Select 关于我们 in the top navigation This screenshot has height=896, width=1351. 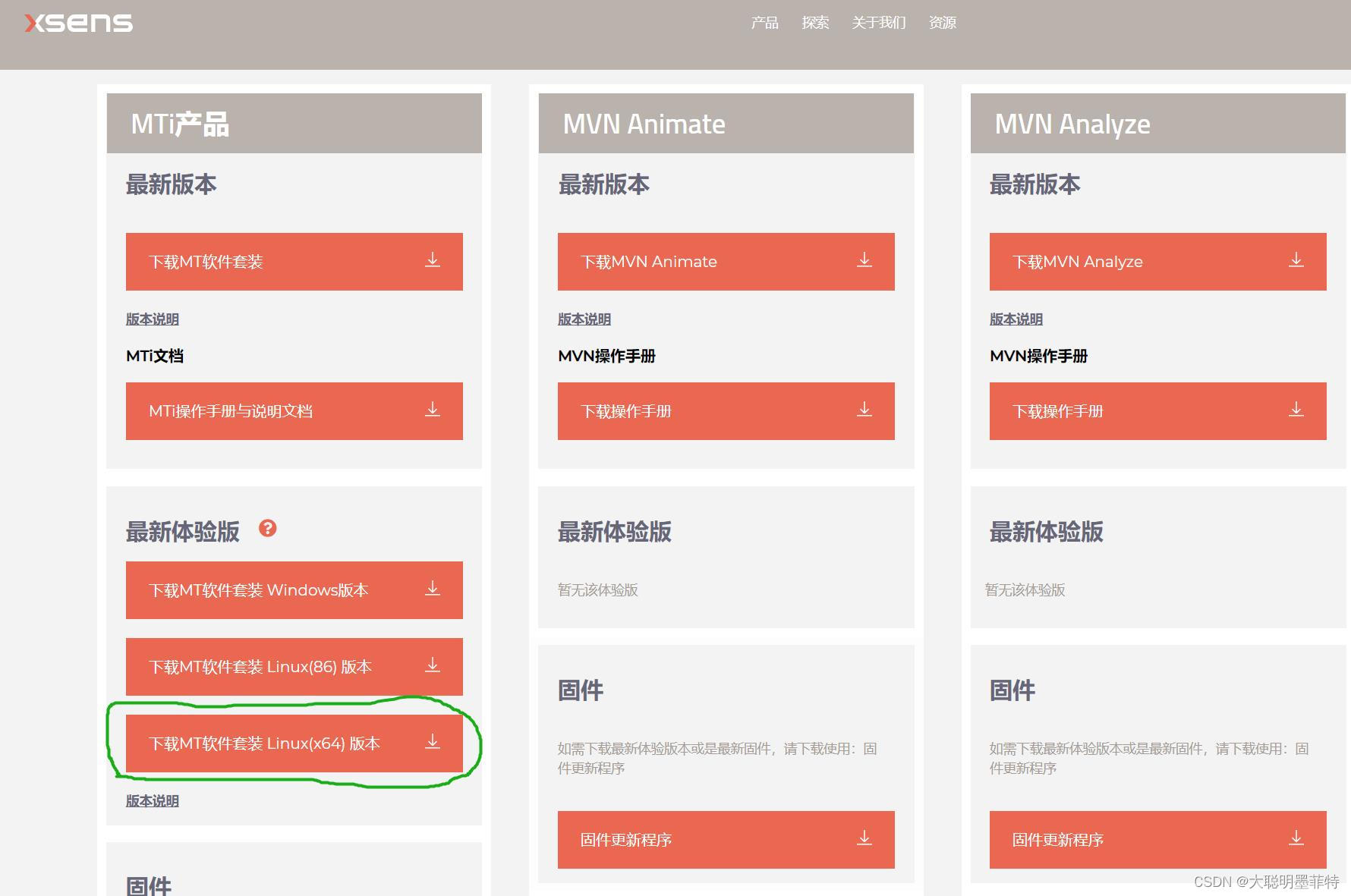(878, 23)
